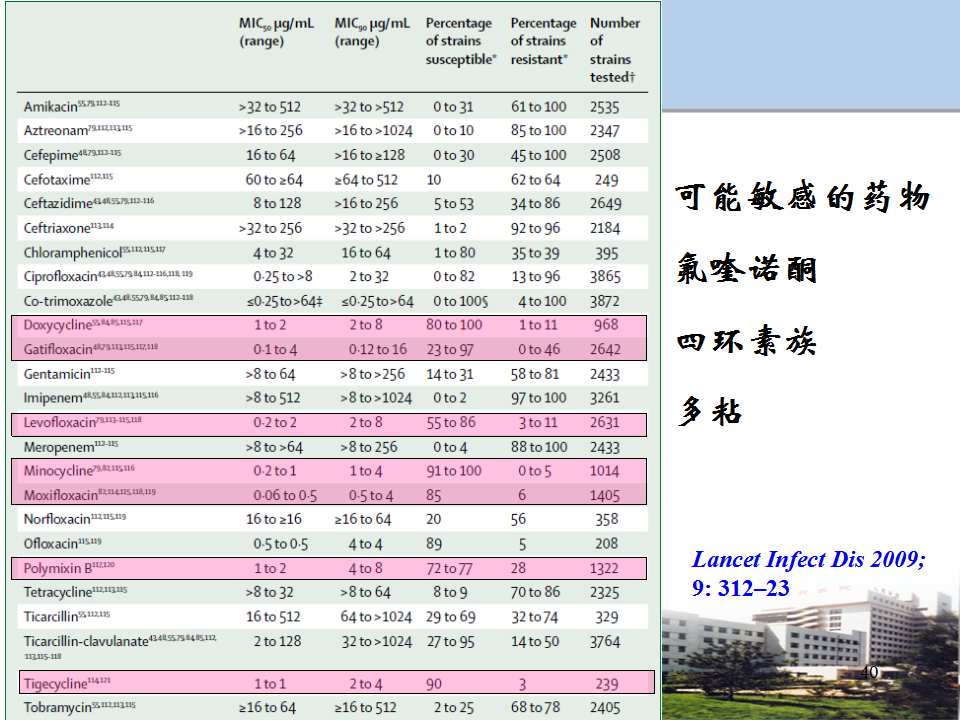Click the Norfloxacin drug name
This screenshot has width=960, height=720.
click(57, 519)
